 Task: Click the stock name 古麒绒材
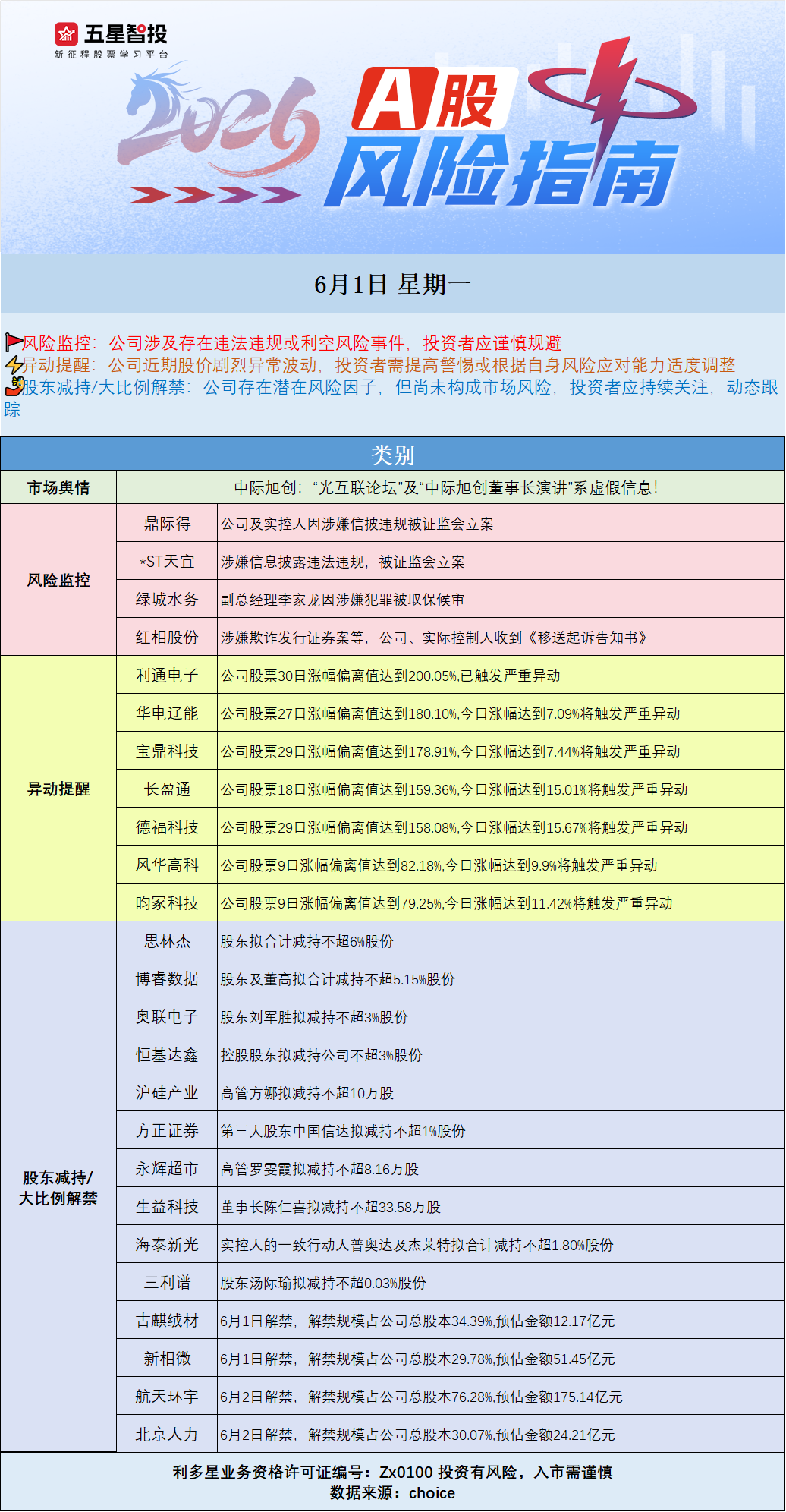click(x=167, y=1321)
